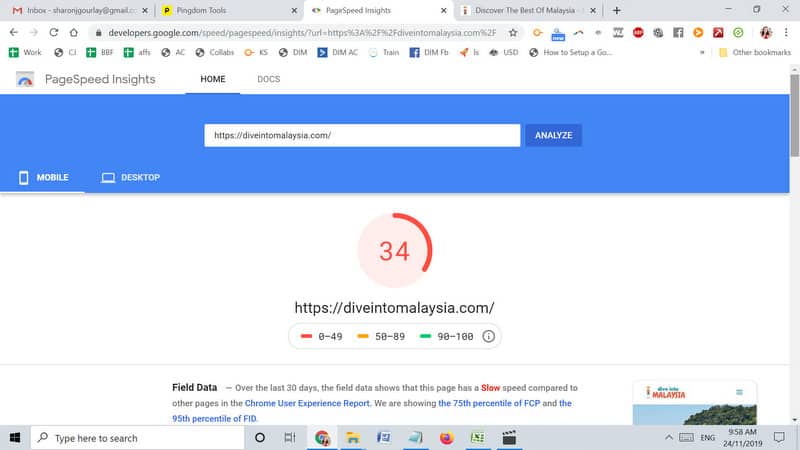Image resolution: width=800 pixels, height=450 pixels.
Task: Open the Chrome three-dot menu
Action: (x=786, y=32)
